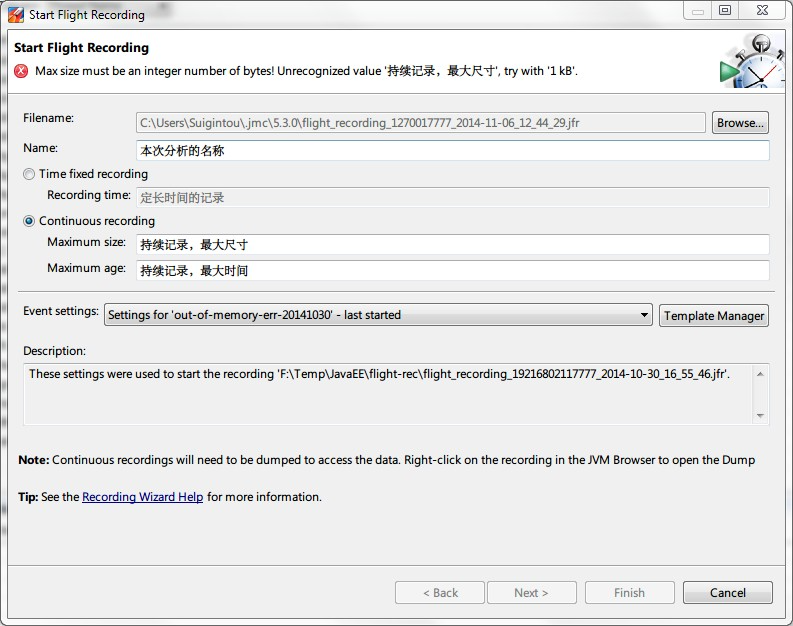Click the greyed Next > button
This screenshot has height=626, width=793.
click(532, 593)
